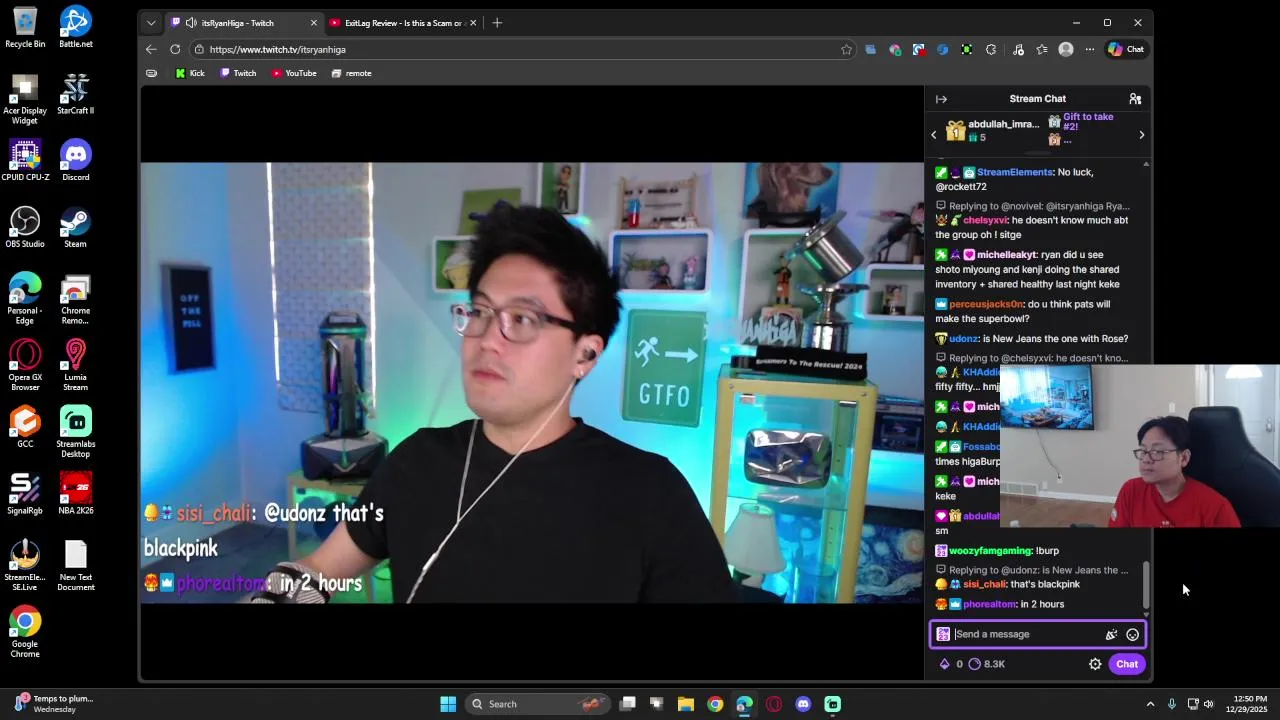This screenshot has height=720, width=1280.
Task: Open StreamElements user in chat
Action: (1014, 172)
